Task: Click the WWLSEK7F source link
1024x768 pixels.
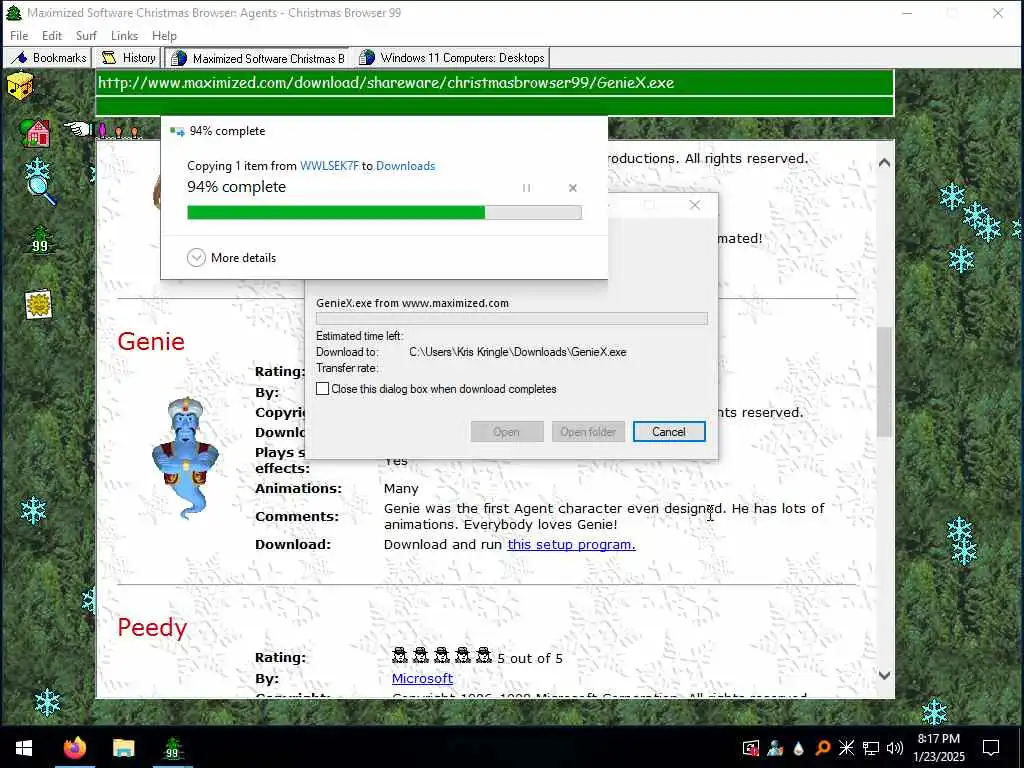Action: 329,166
